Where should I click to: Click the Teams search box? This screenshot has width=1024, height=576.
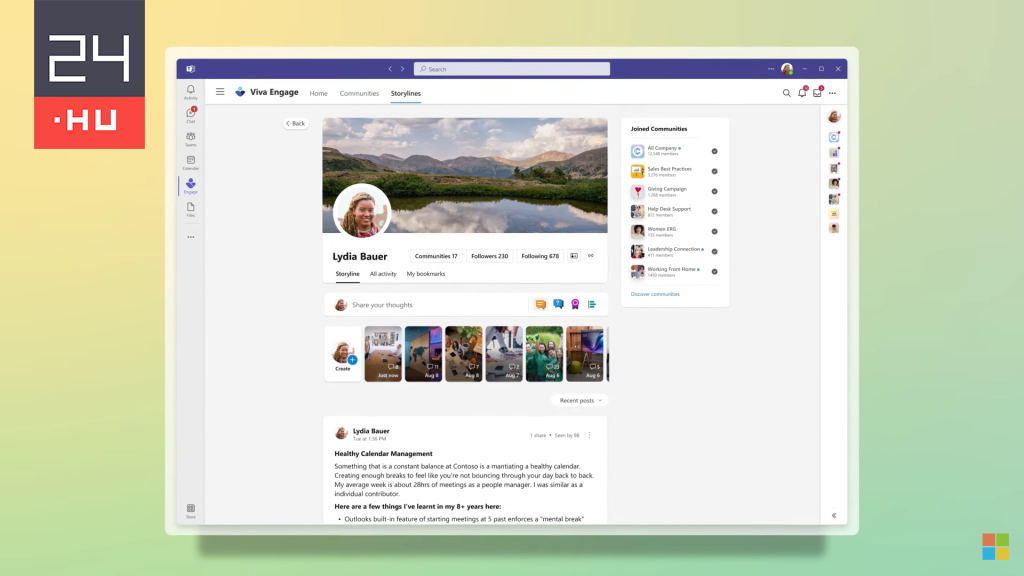(x=512, y=69)
